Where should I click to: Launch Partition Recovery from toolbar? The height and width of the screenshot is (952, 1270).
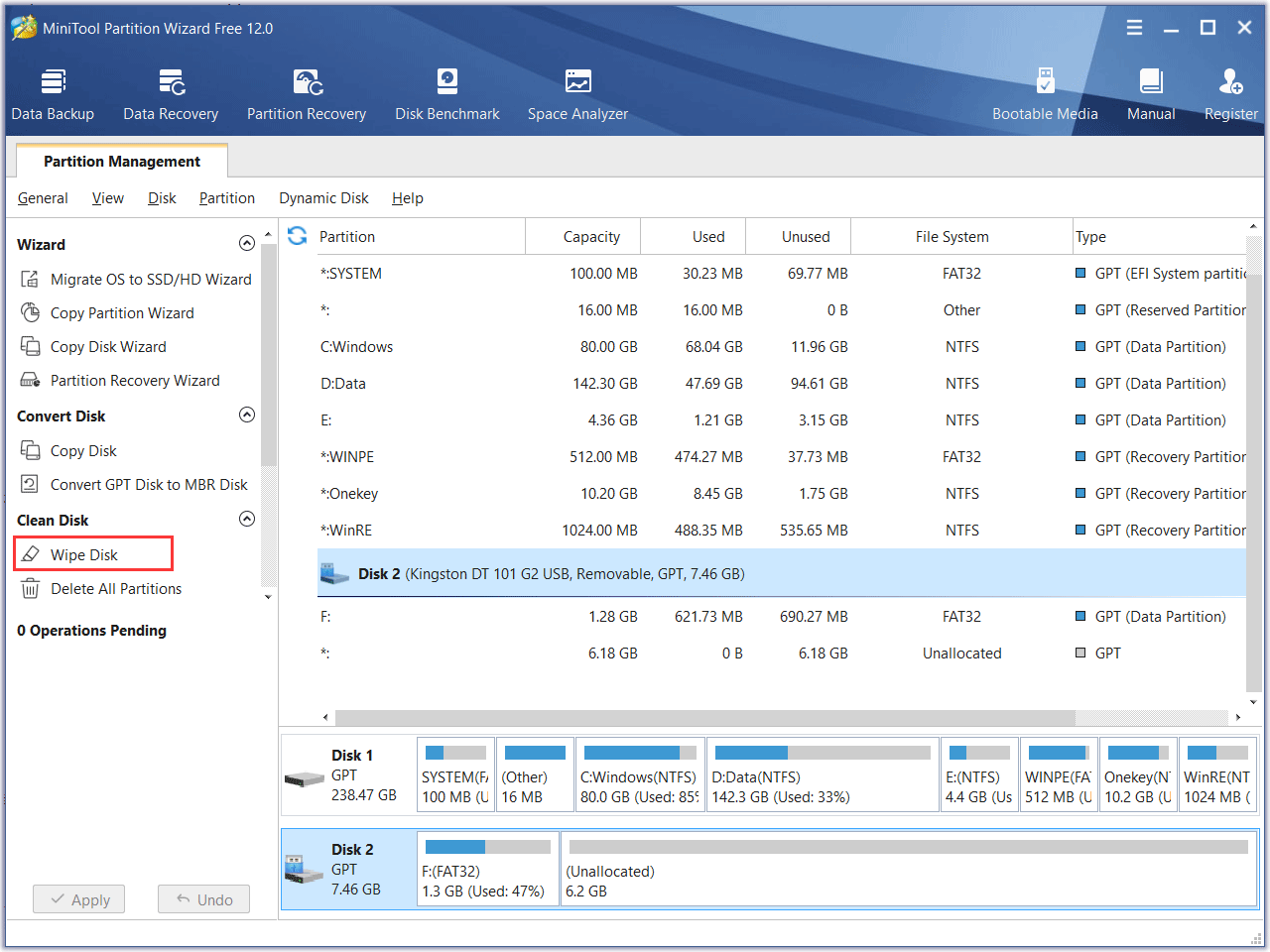(307, 94)
